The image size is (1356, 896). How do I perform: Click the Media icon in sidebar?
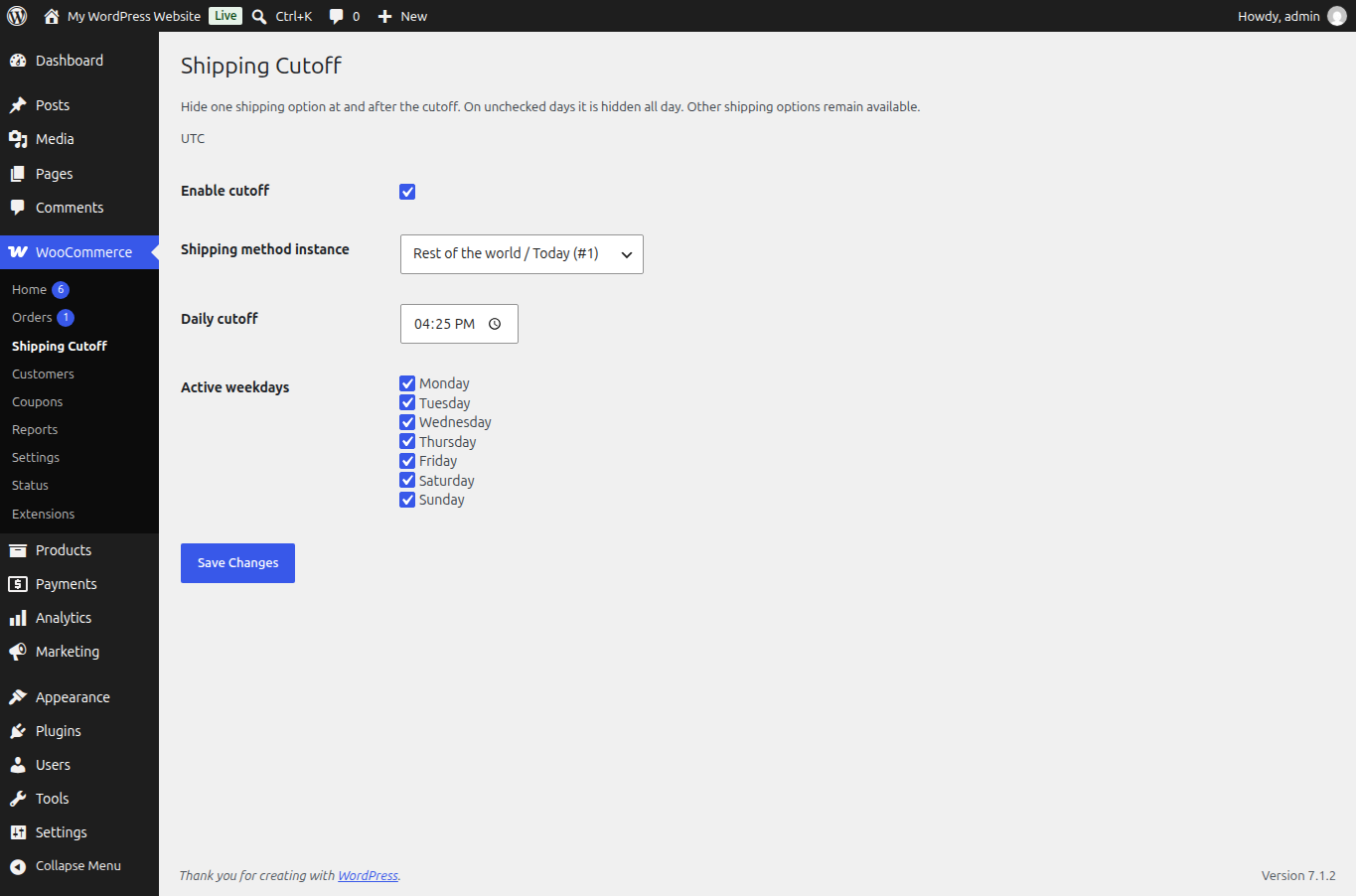click(18, 139)
